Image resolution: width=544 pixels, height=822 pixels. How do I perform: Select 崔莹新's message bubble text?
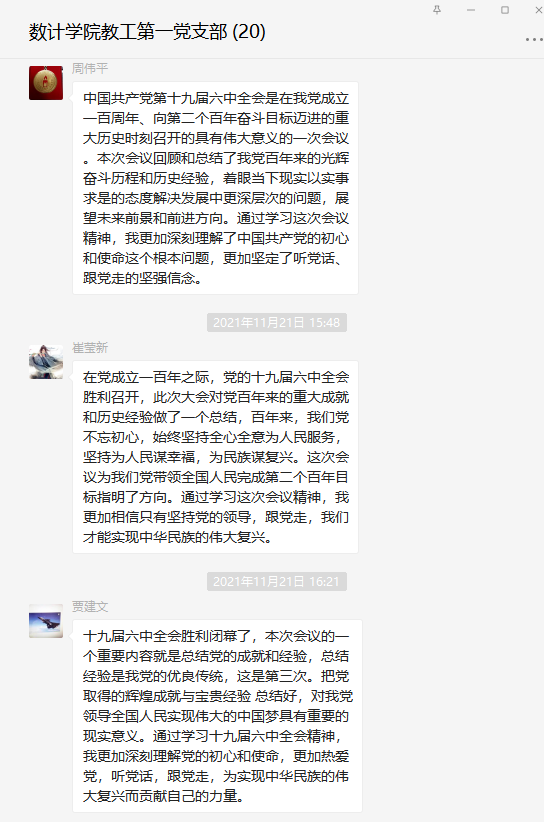[x=215, y=457]
